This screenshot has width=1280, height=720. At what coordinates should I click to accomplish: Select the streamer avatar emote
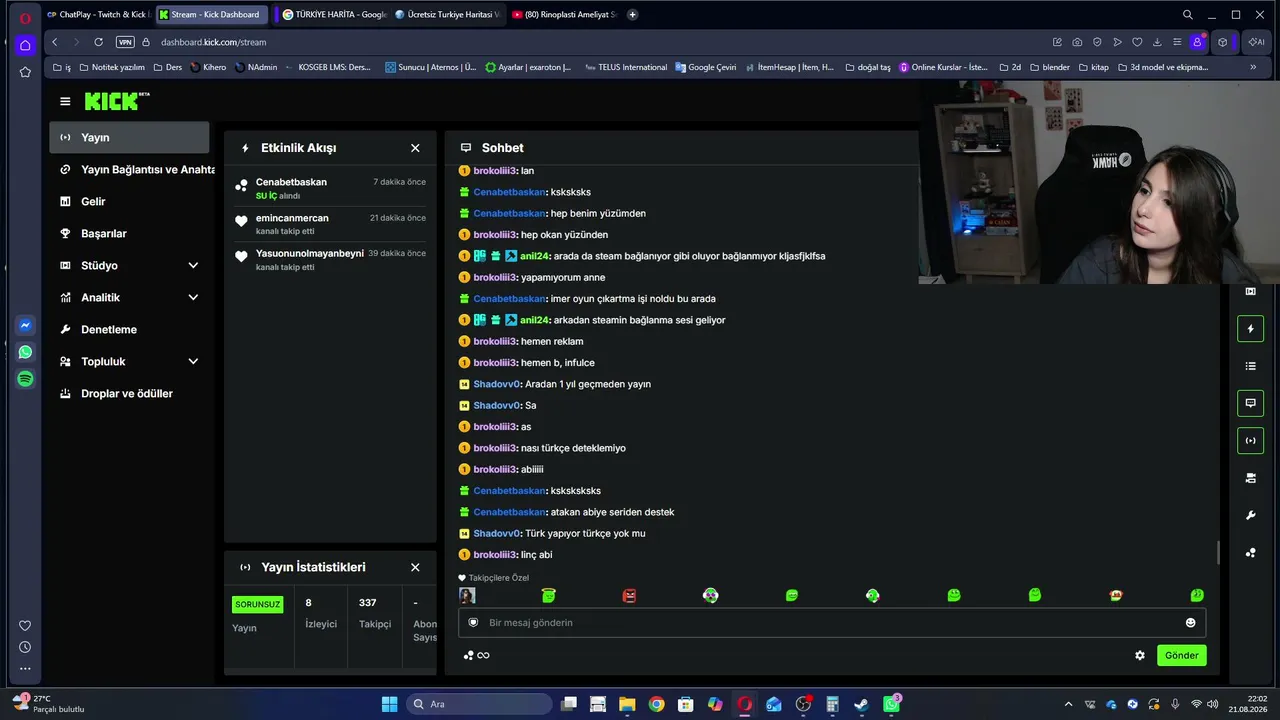[467, 595]
